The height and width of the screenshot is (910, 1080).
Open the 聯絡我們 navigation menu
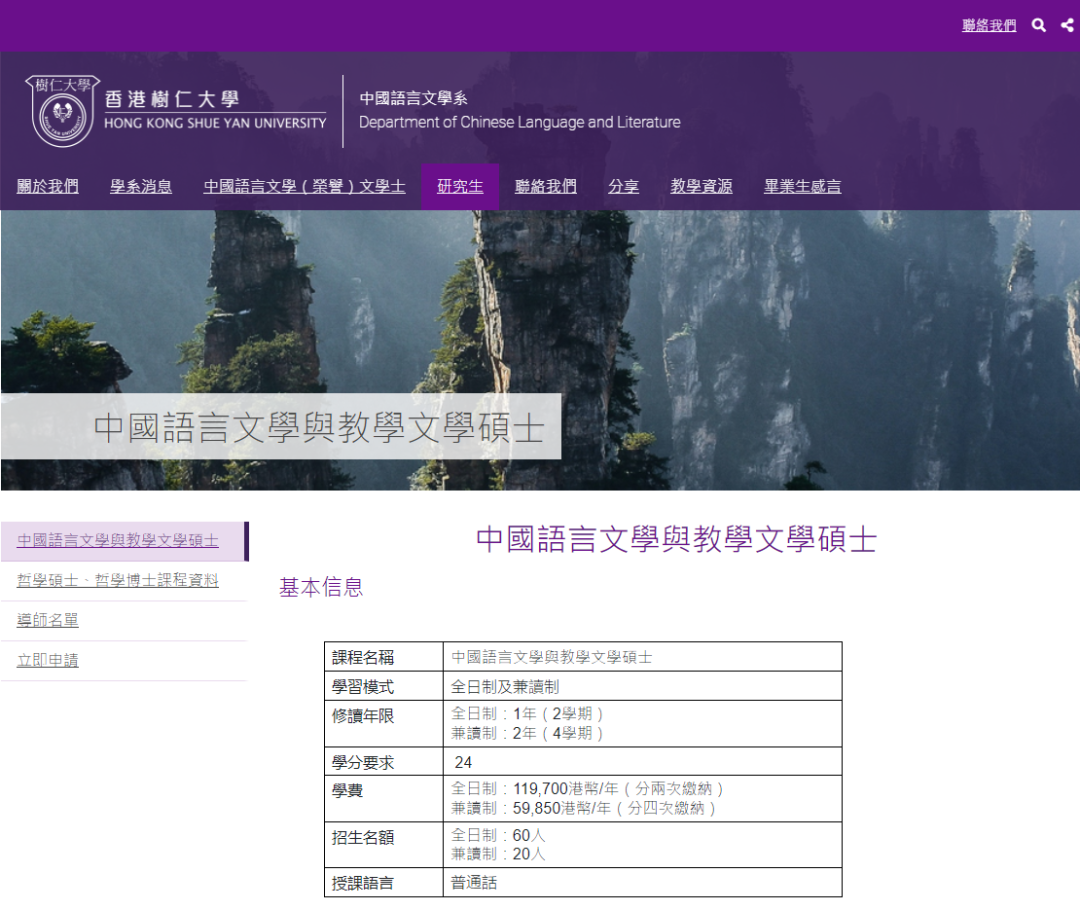(x=545, y=186)
